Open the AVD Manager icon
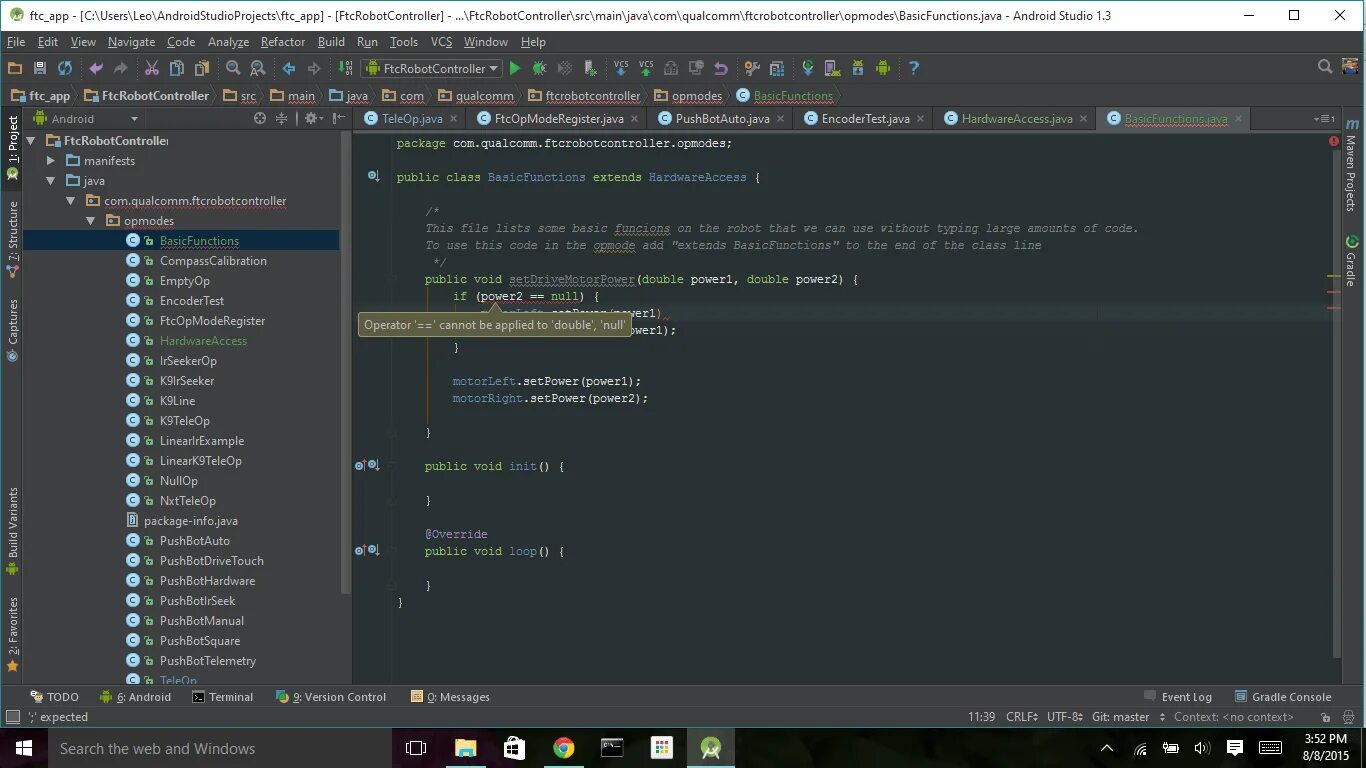This screenshot has width=1366, height=768. pyautogui.click(x=833, y=68)
